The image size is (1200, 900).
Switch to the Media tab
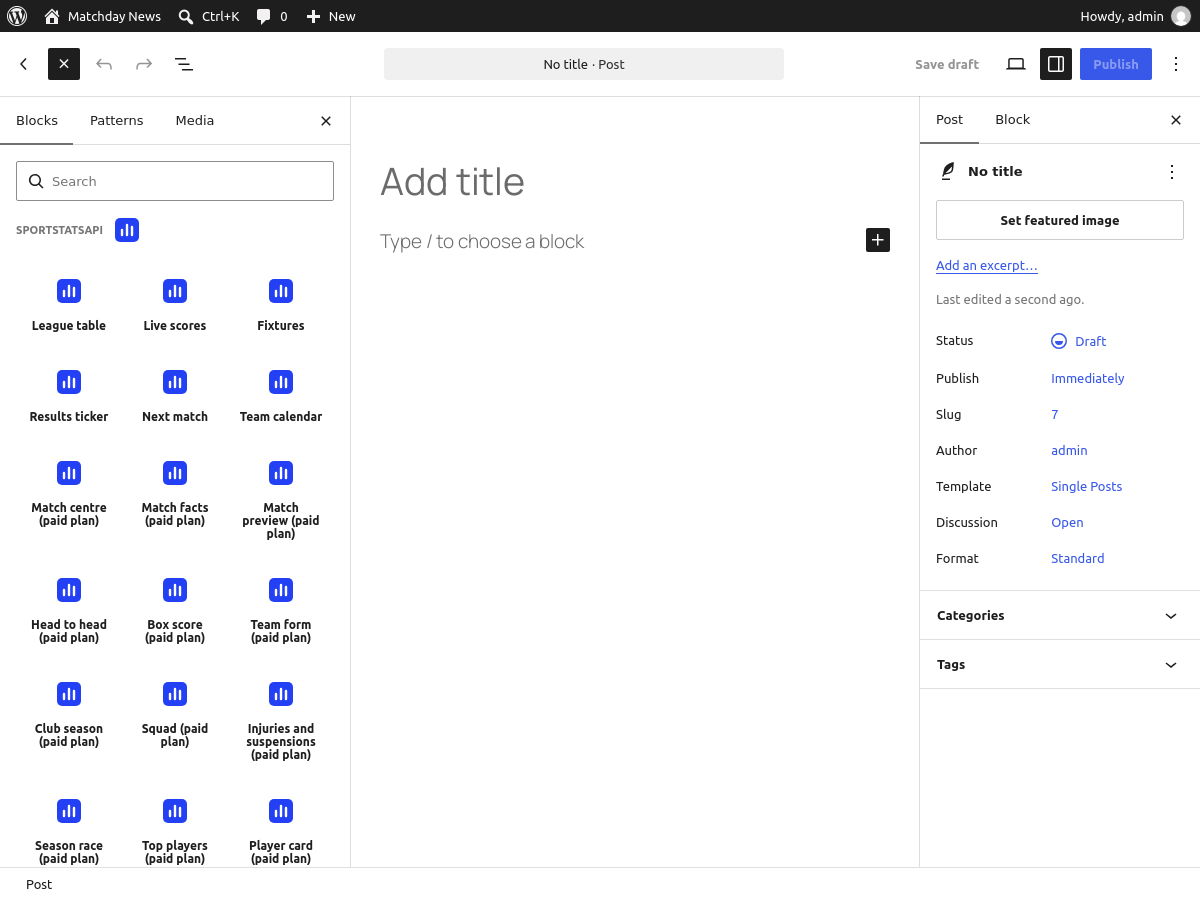195,120
